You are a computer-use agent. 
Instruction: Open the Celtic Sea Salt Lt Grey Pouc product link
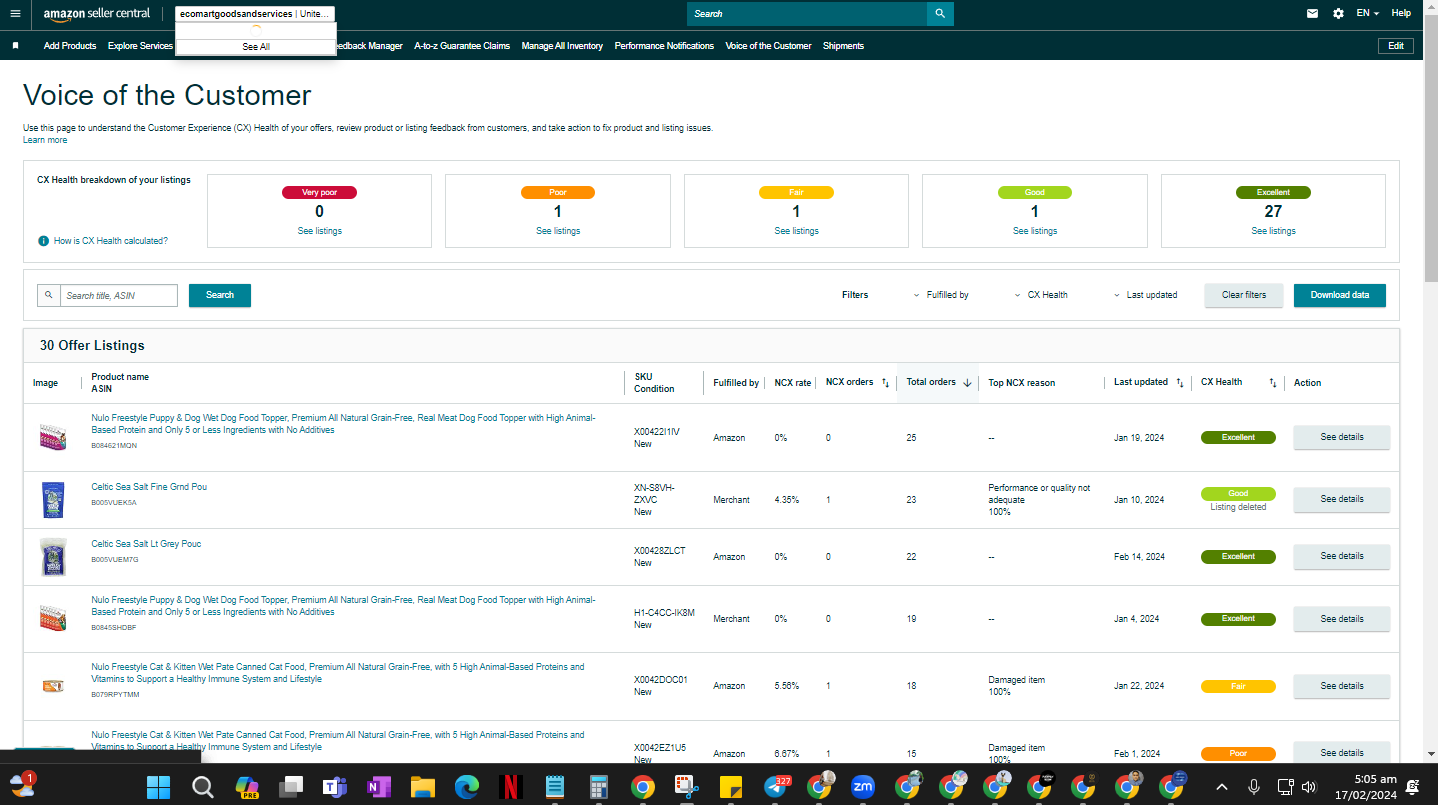tap(146, 544)
